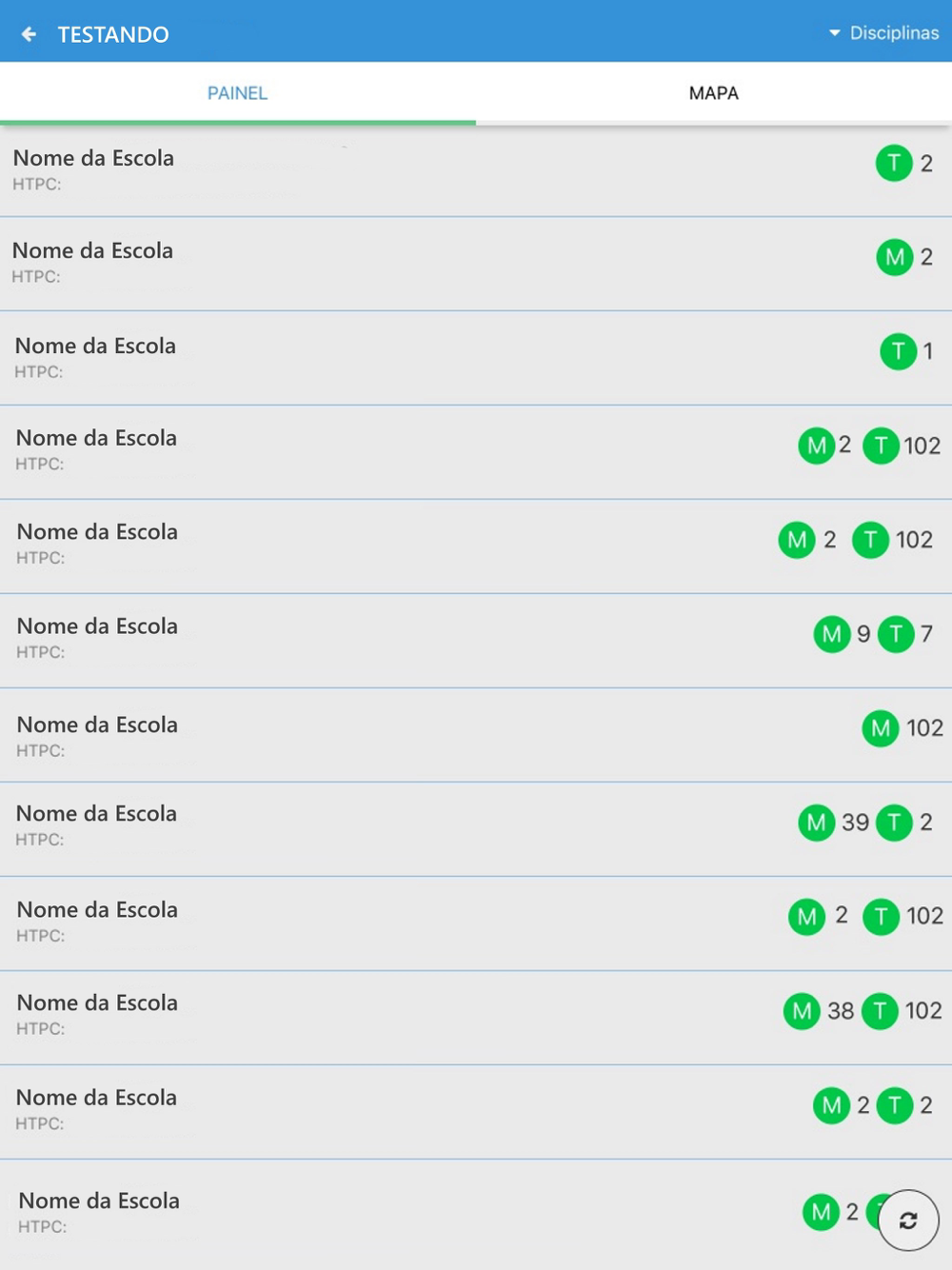Tap the T badge next to 1
The height and width of the screenshot is (1270, 952).
coord(898,351)
